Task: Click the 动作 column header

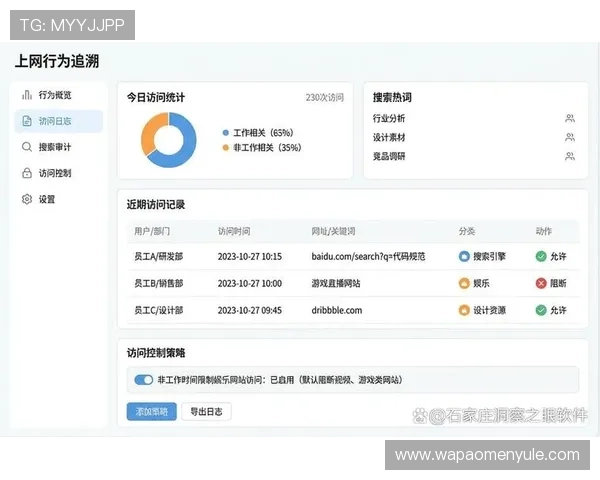Action: (x=544, y=231)
